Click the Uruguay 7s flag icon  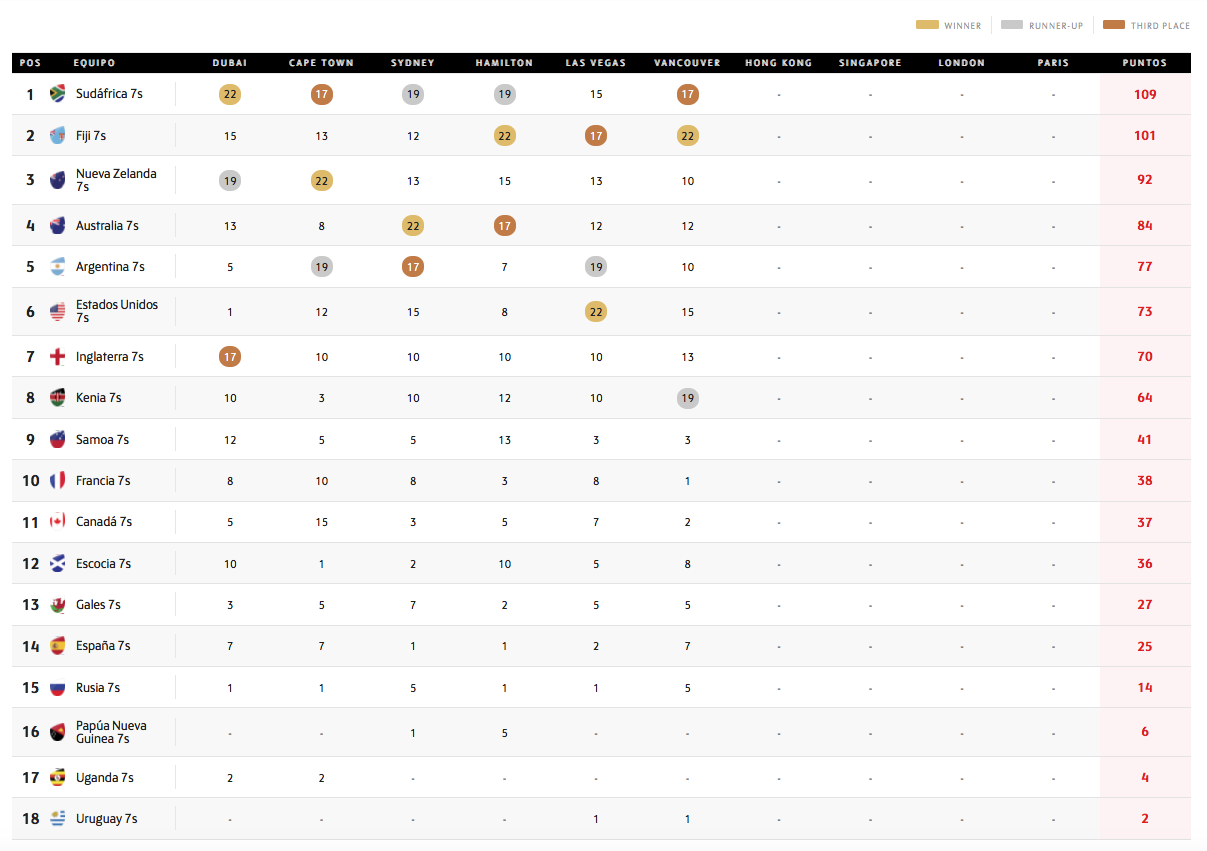pyautogui.click(x=58, y=819)
